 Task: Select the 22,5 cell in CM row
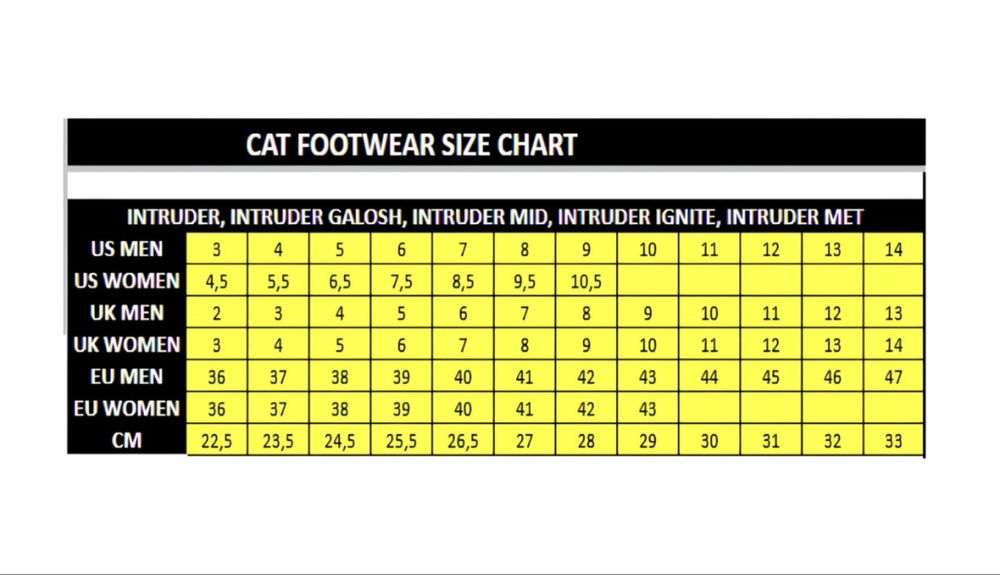pyautogui.click(x=217, y=441)
